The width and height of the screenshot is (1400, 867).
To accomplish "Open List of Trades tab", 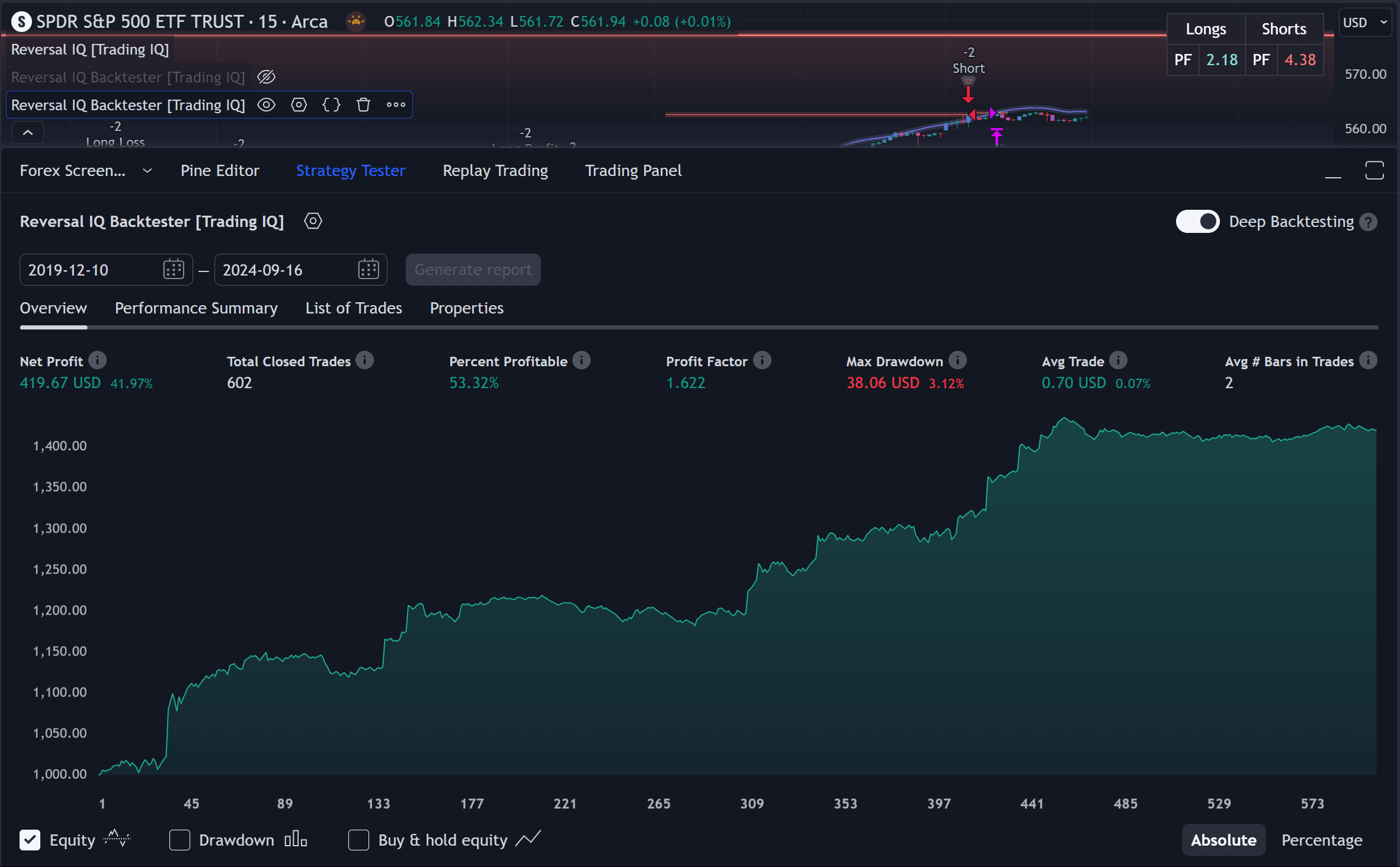I will pyautogui.click(x=354, y=308).
